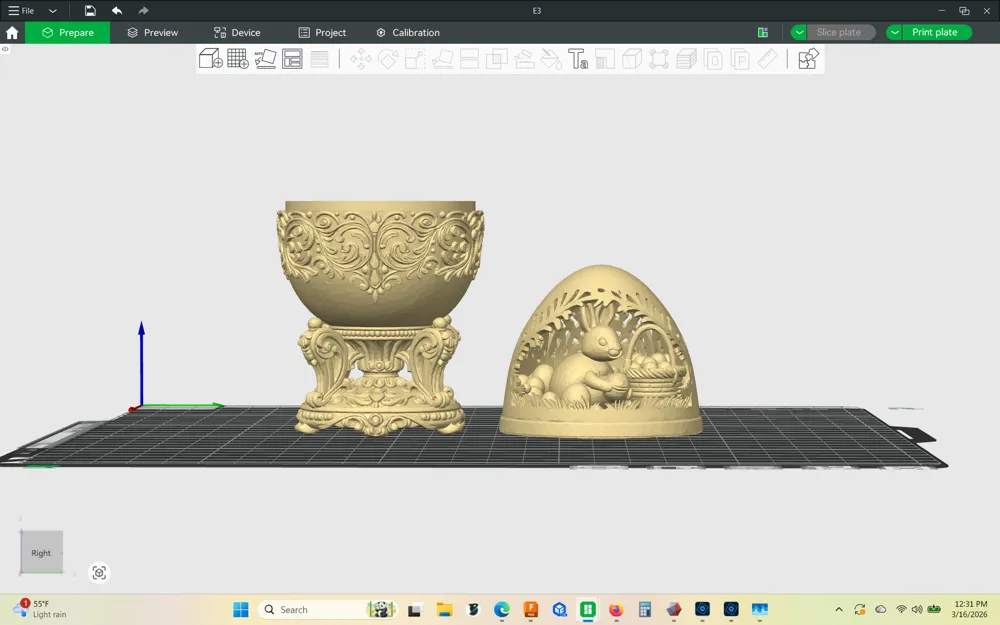1000x625 pixels.
Task: Click the toolbar icon with letter D
Action: point(713,59)
